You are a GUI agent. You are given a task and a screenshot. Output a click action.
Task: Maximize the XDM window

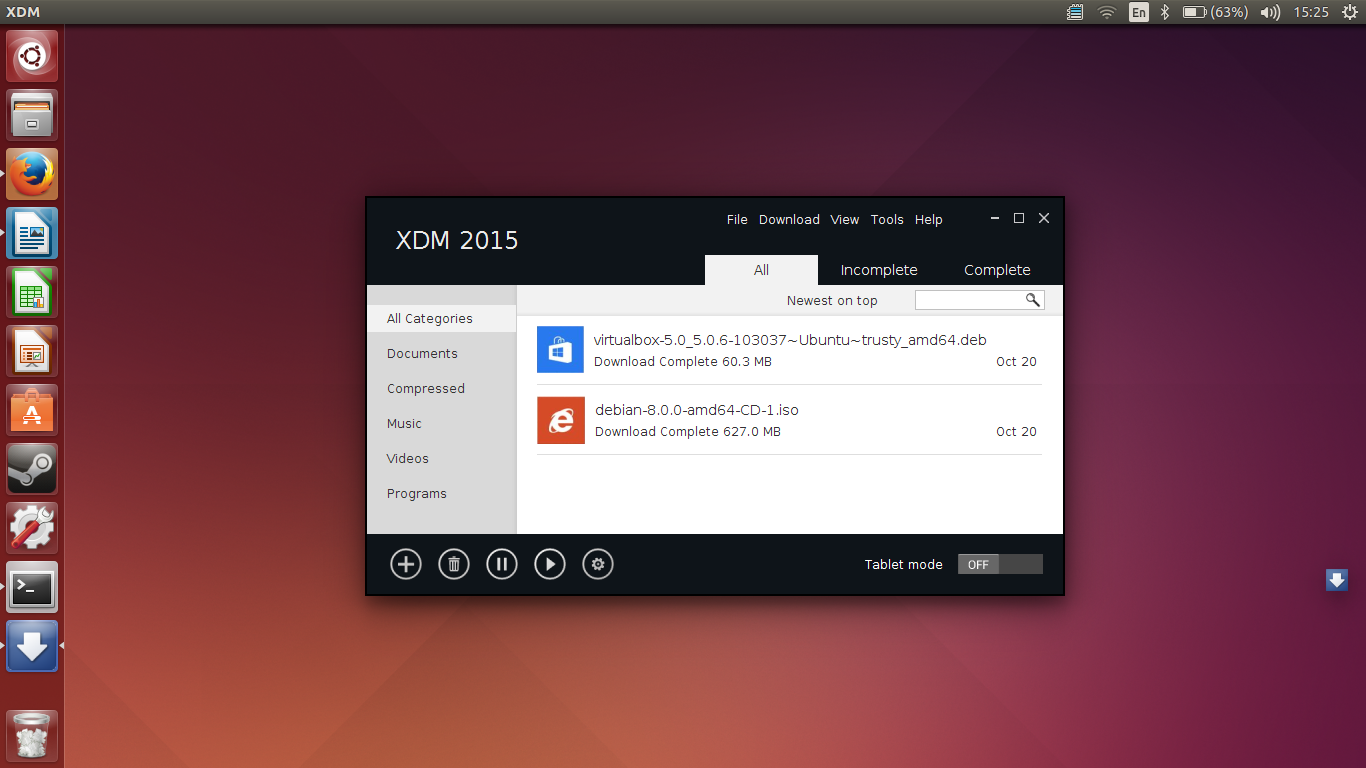coord(1019,218)
